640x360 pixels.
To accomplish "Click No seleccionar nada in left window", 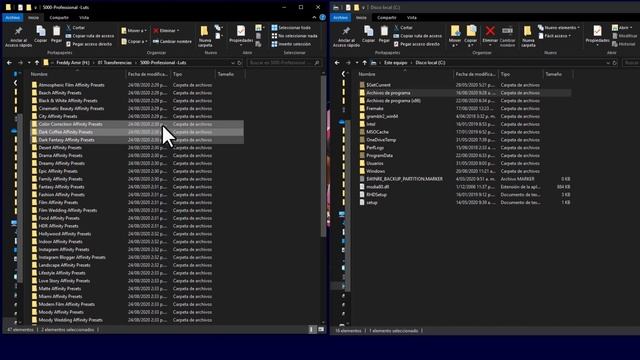I will pos(294,36).
